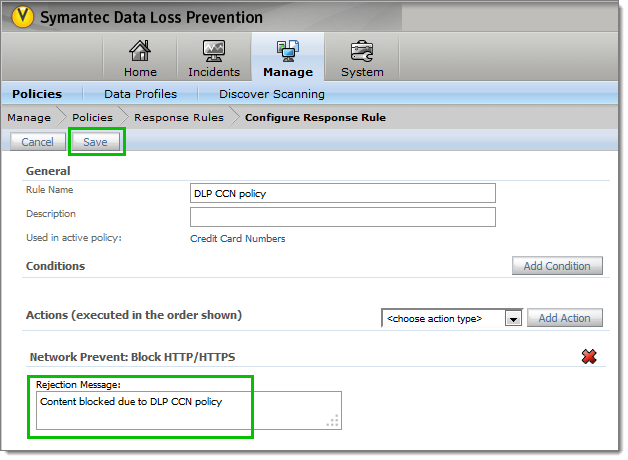Click the Add Action button
The width and height of the screenshot is (628, 460).
[564, 318]
